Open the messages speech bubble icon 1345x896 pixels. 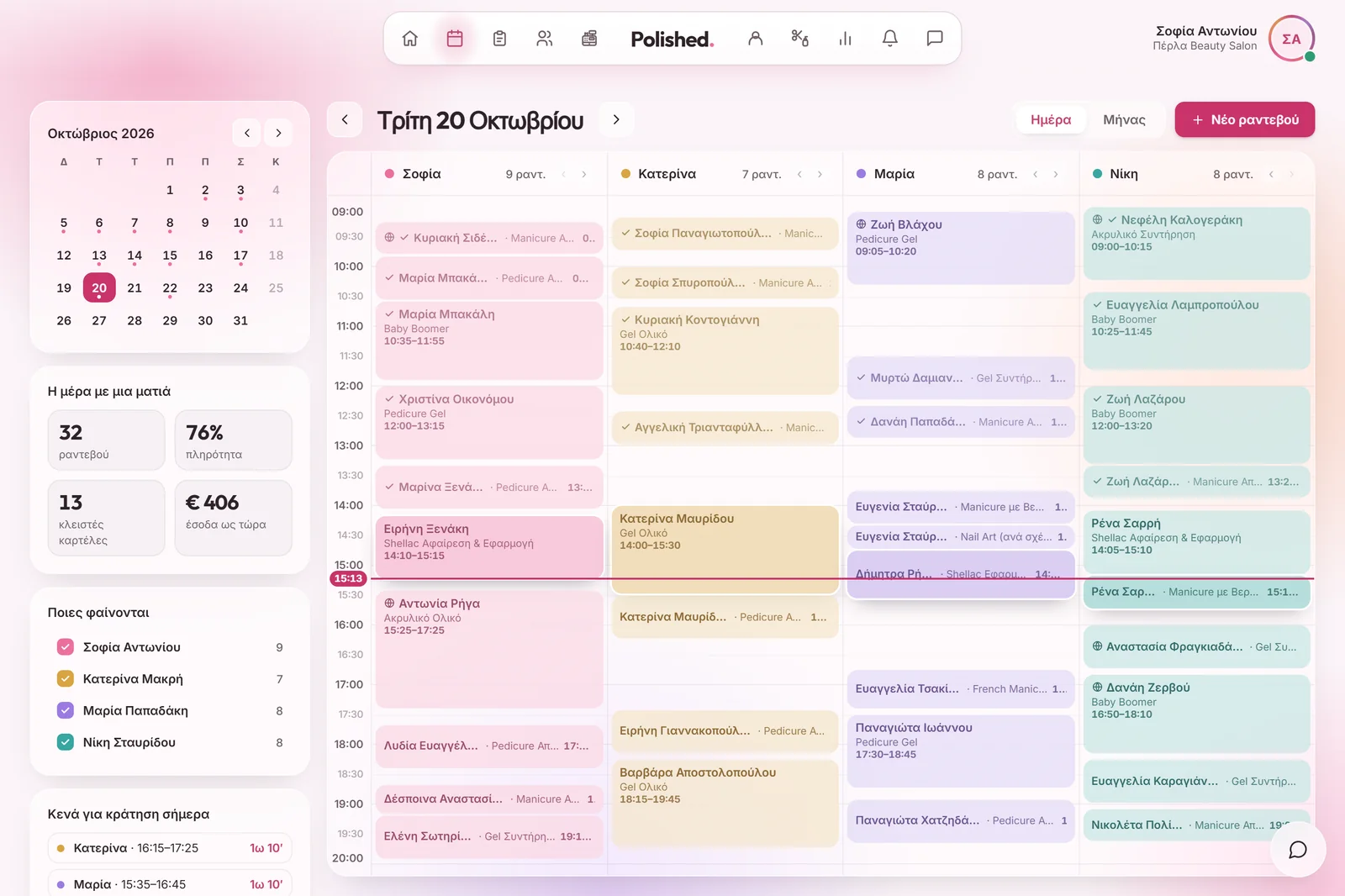pyautogui.click(x=935, y=39)
